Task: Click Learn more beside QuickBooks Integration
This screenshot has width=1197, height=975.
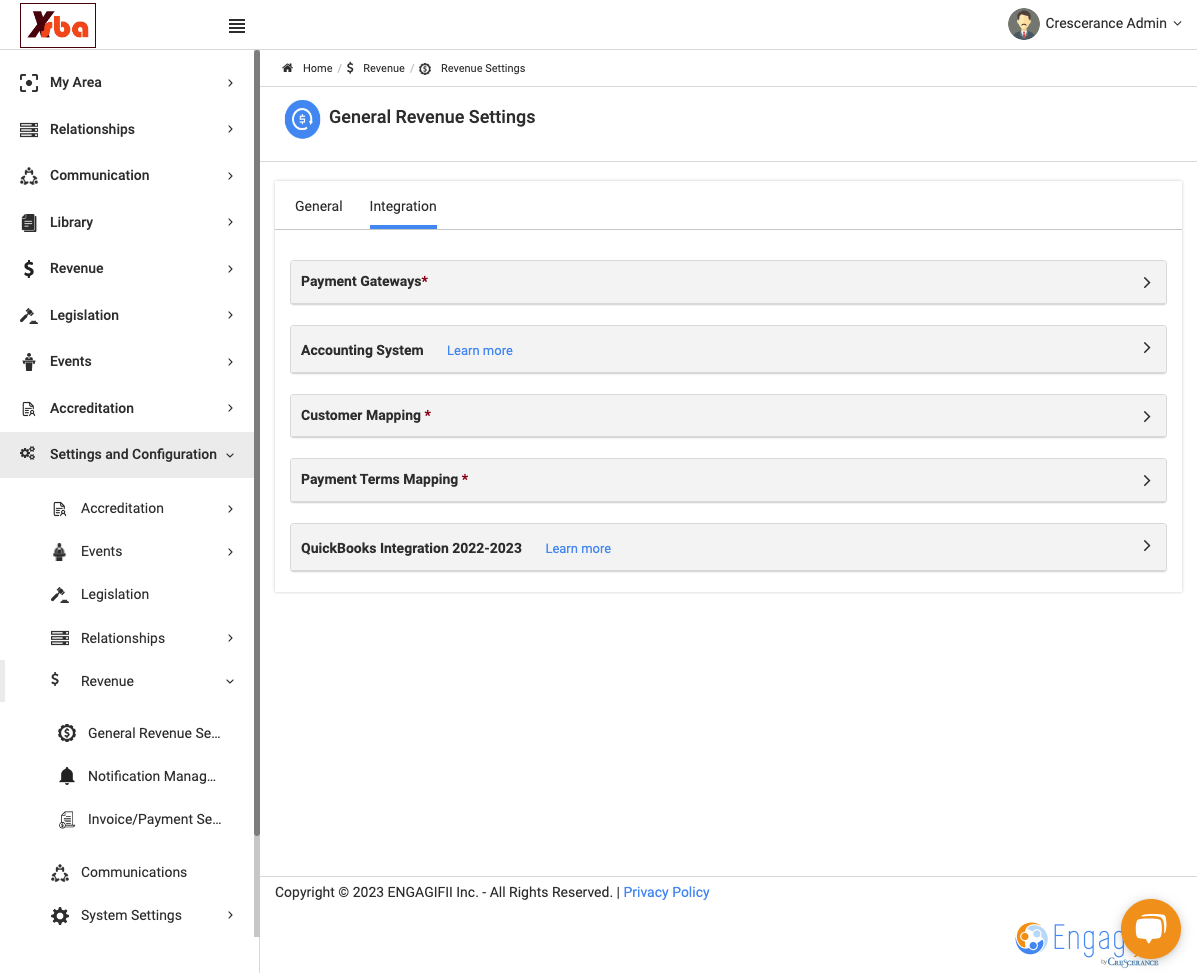Action: point(578,549)
